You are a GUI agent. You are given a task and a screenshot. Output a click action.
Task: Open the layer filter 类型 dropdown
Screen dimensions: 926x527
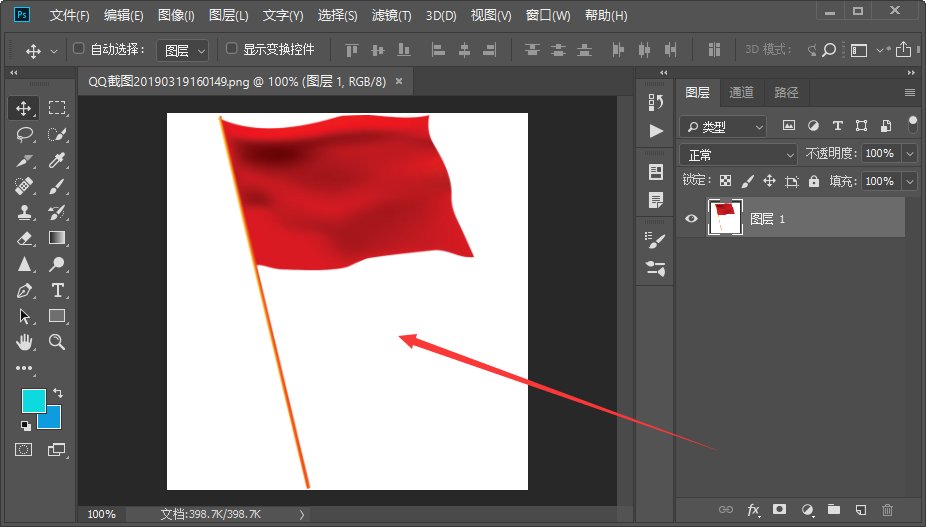pyautogui.click(x=723, y=126)
